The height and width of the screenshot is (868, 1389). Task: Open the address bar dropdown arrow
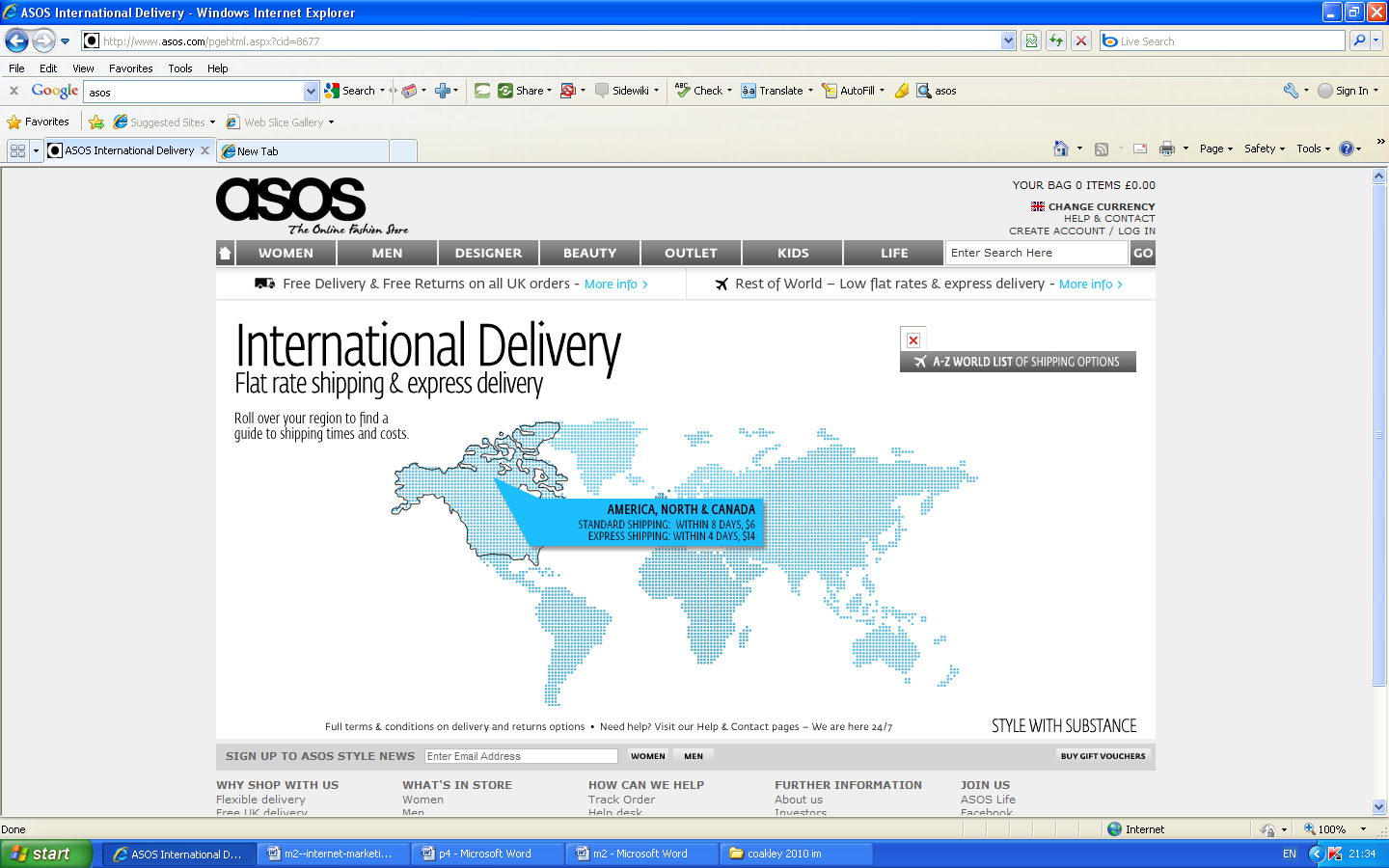pyautogui.click(x=1008, y=41)
